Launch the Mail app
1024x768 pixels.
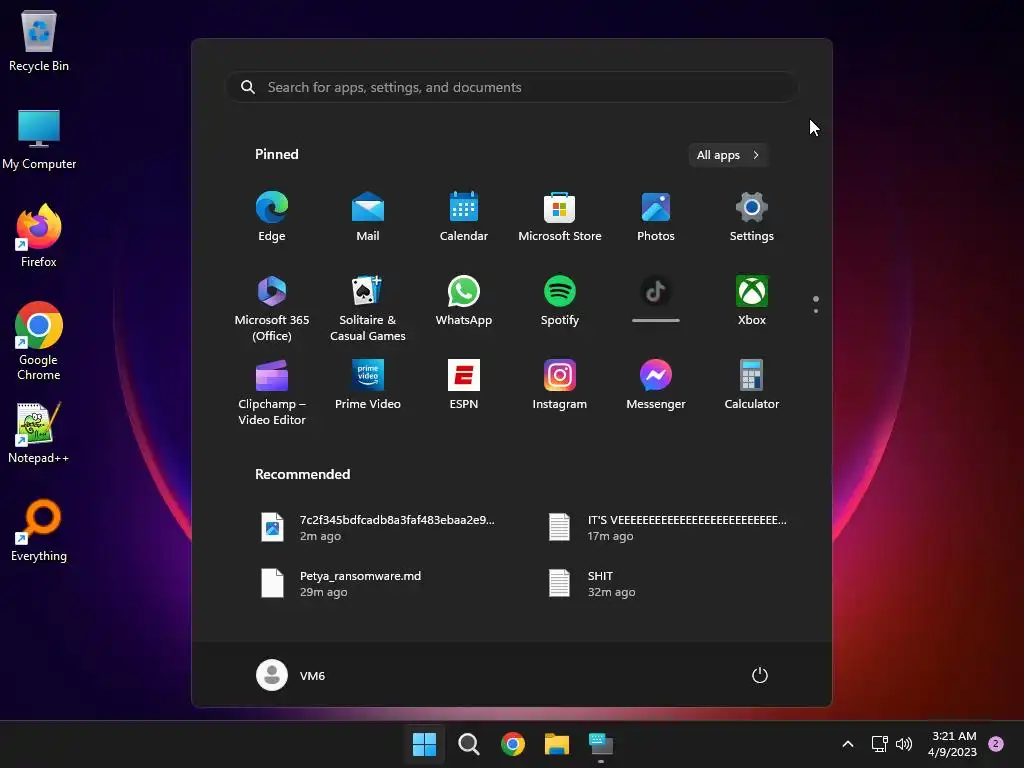coord(368,217)
